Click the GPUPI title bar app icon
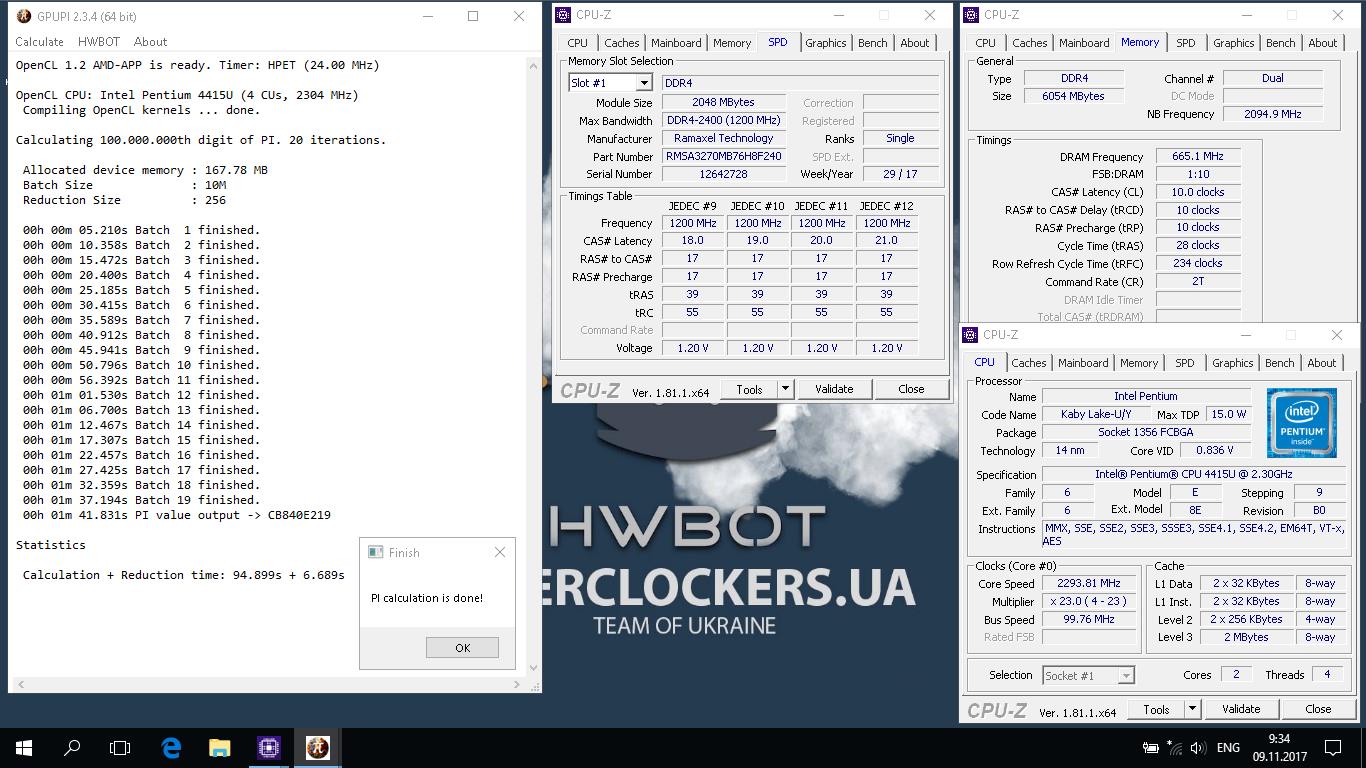 pos(24,16)
